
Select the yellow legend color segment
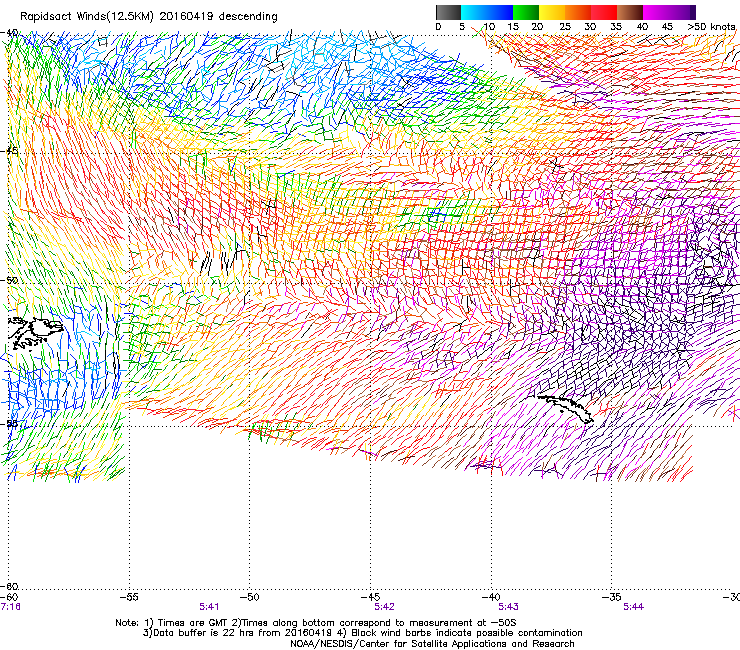552,12
